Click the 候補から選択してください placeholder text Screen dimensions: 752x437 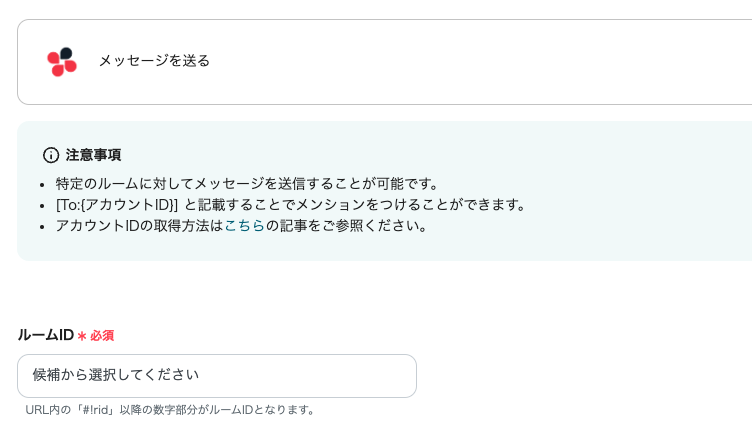click(116, 375)
